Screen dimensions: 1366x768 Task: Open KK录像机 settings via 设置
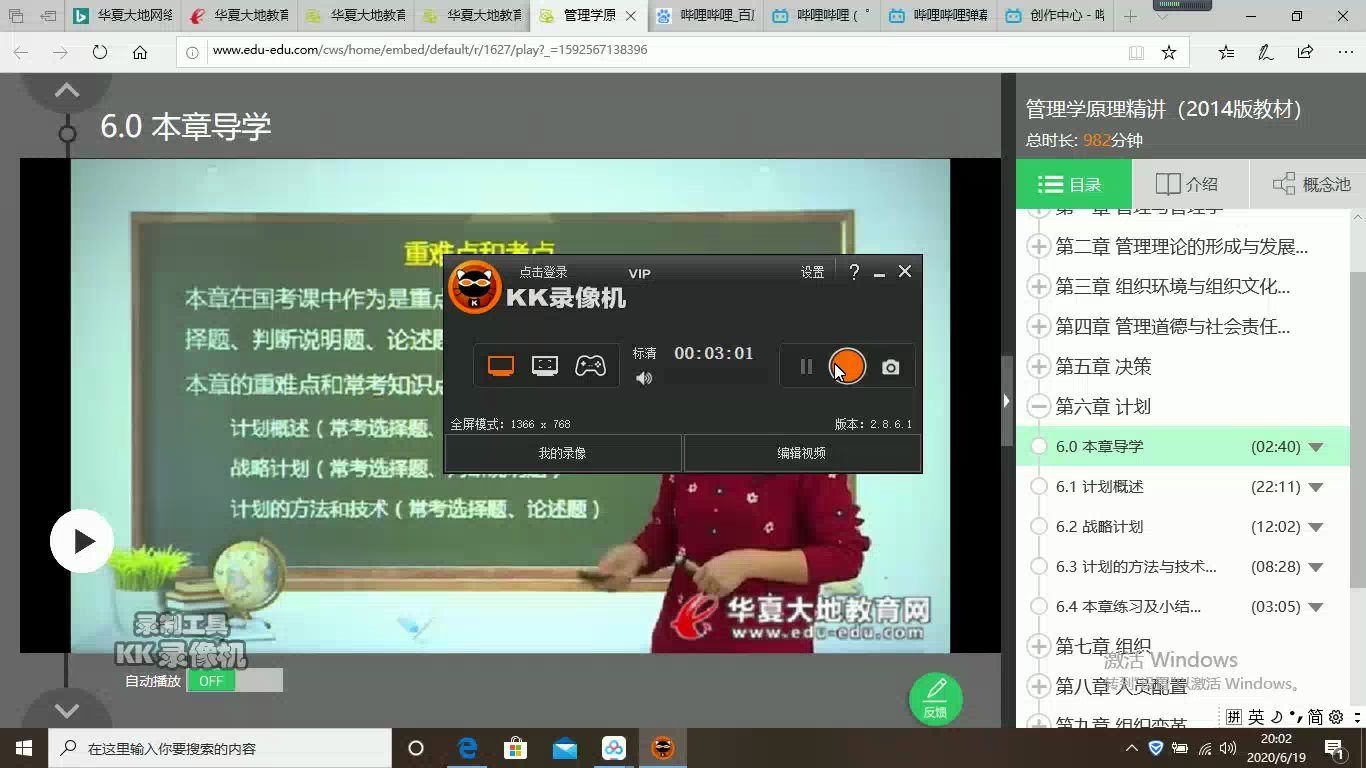click(812, 271)
